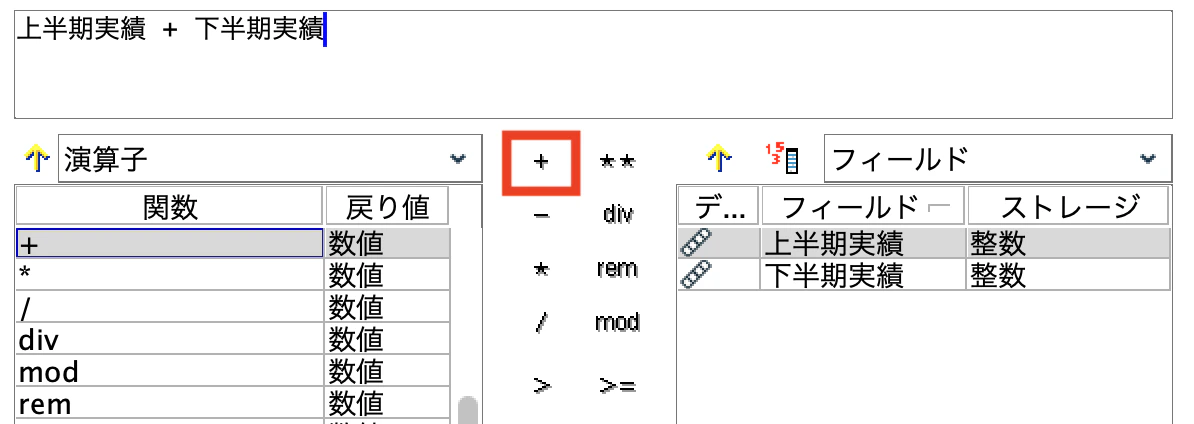The height and width of the screenshot is (424, 1194).
Task: Click the minus operator button
Action: click(x=541, y=215)
